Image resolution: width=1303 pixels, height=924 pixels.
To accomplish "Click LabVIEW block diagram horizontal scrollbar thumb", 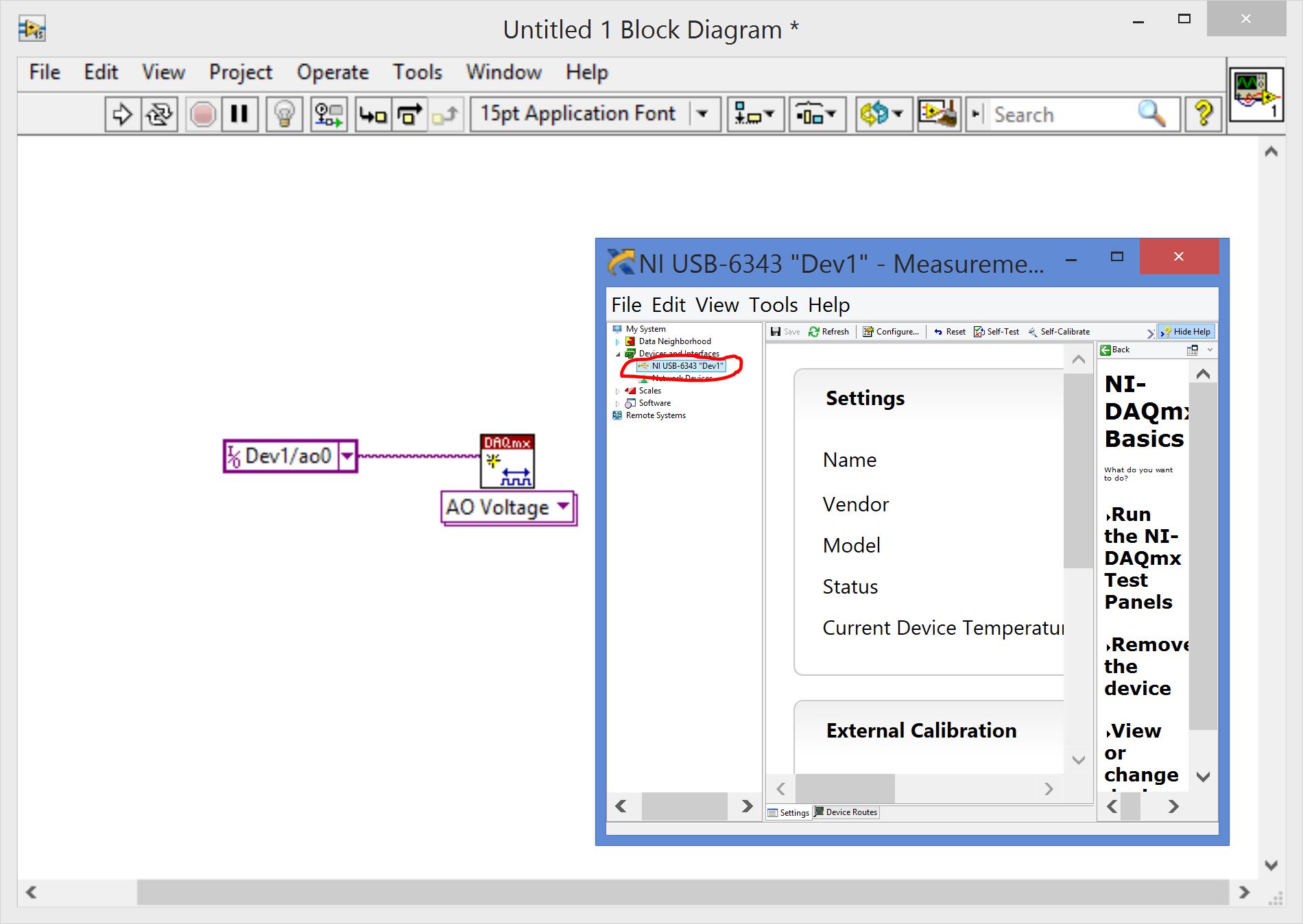I will tap(682, 892).
